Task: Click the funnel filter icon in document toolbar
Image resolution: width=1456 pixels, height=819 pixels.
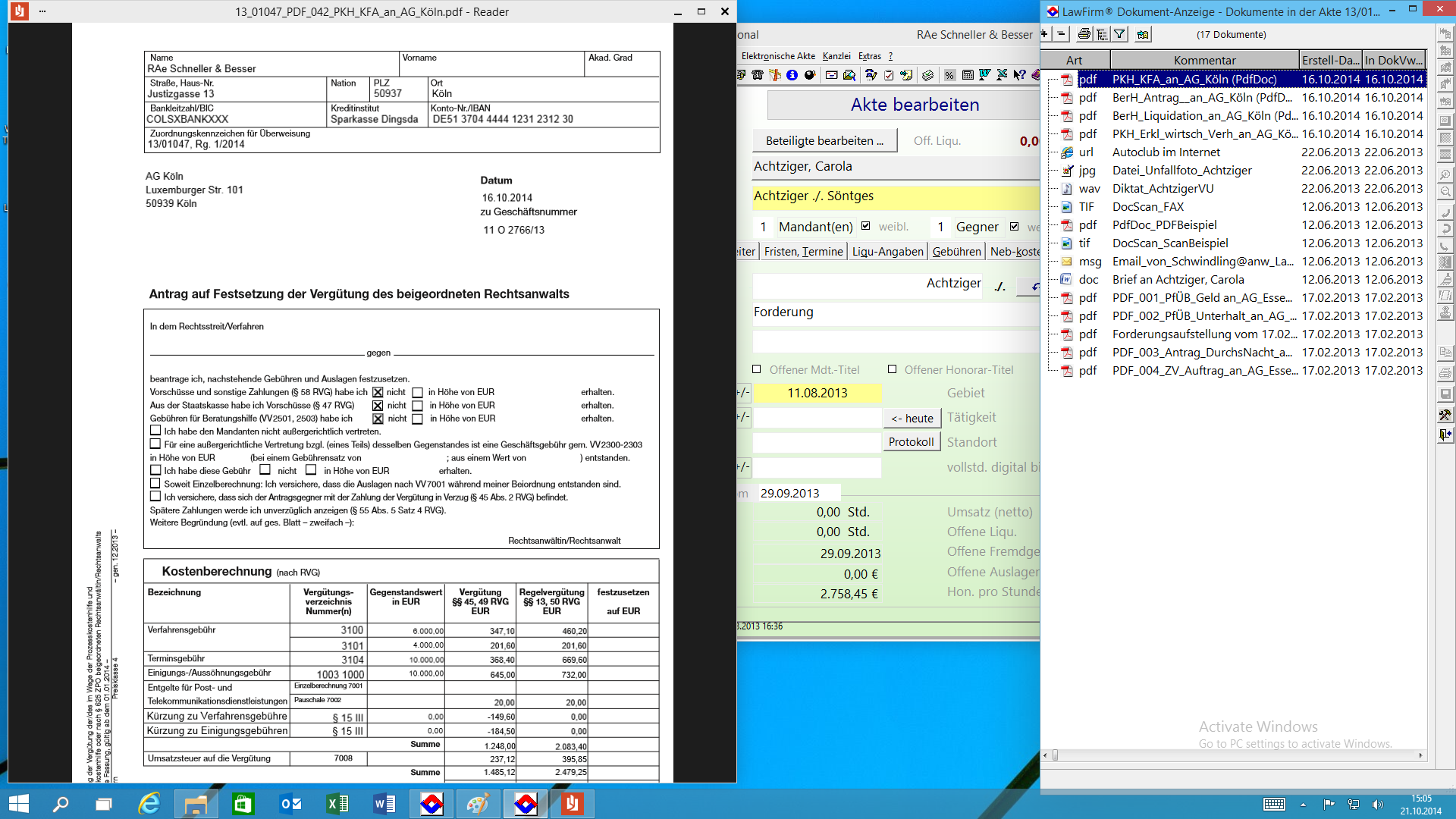Action: pyautogui.click(x=1119, y=34)
